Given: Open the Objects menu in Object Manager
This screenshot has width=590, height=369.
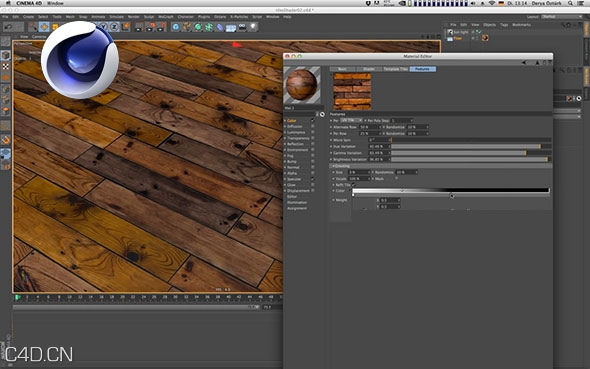Looking at the screenshot, I should 489,25.
